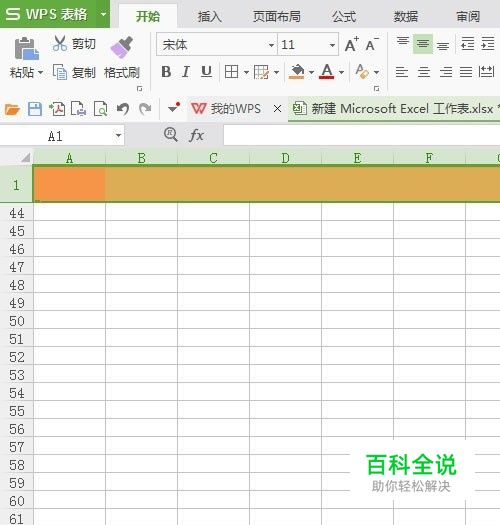Click the fx insert function icon
500x525 pixels.
point(197,135)
